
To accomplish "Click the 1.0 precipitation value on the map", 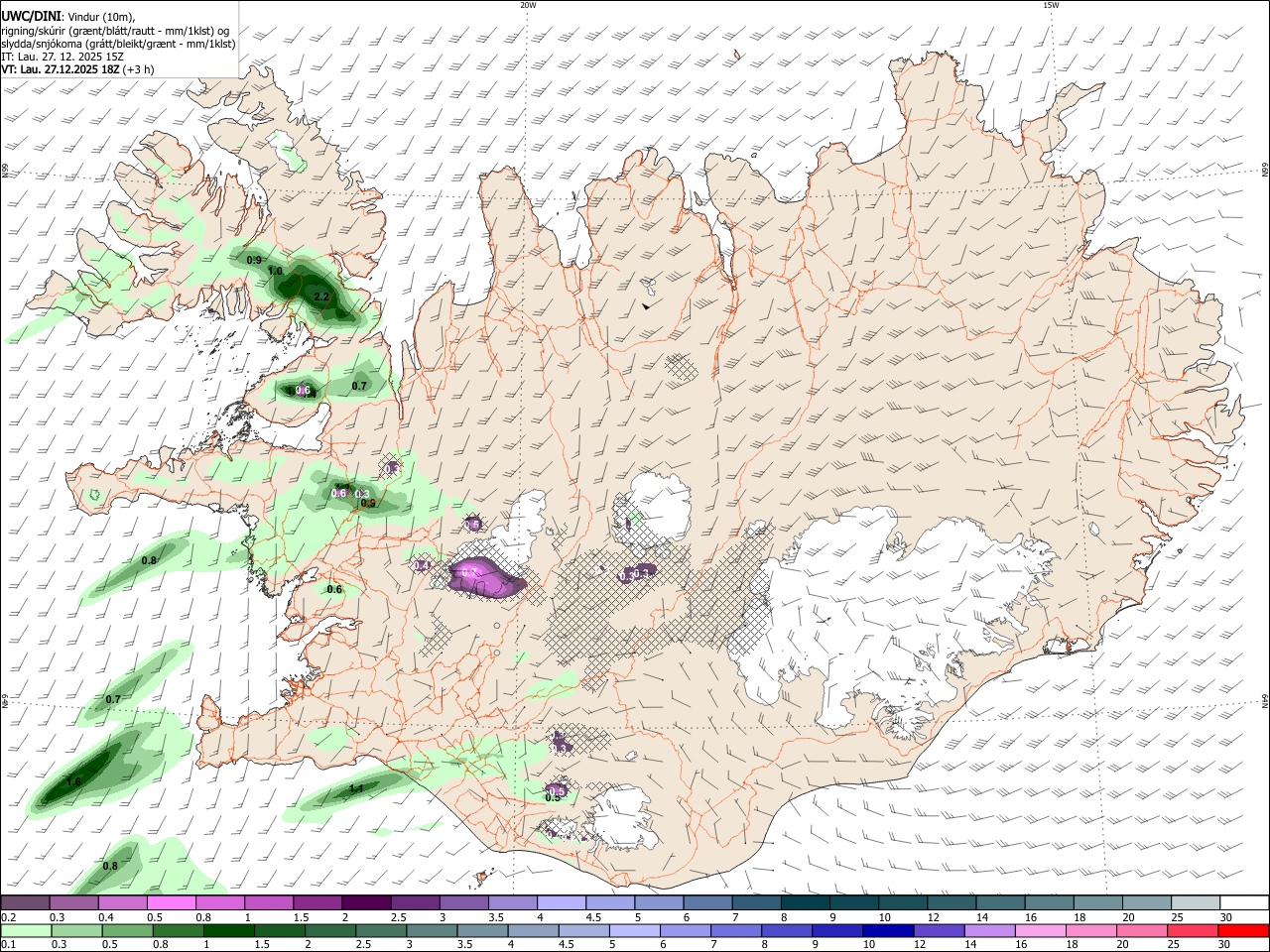I will 275,271.
